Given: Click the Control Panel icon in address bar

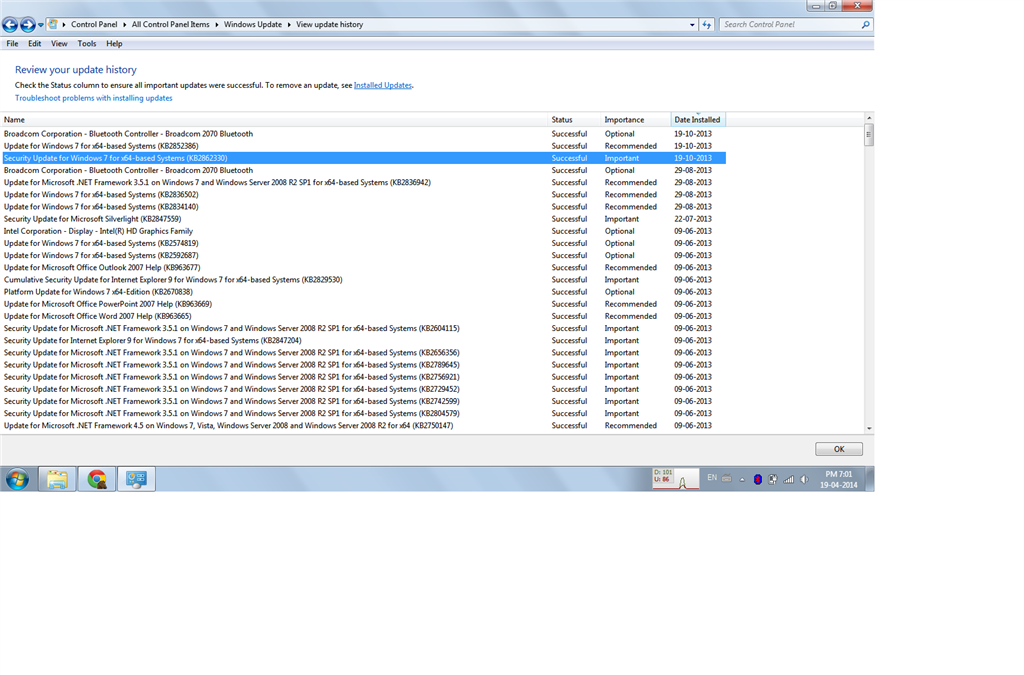Looking at the screenshot, I should [x=53, y=24].
